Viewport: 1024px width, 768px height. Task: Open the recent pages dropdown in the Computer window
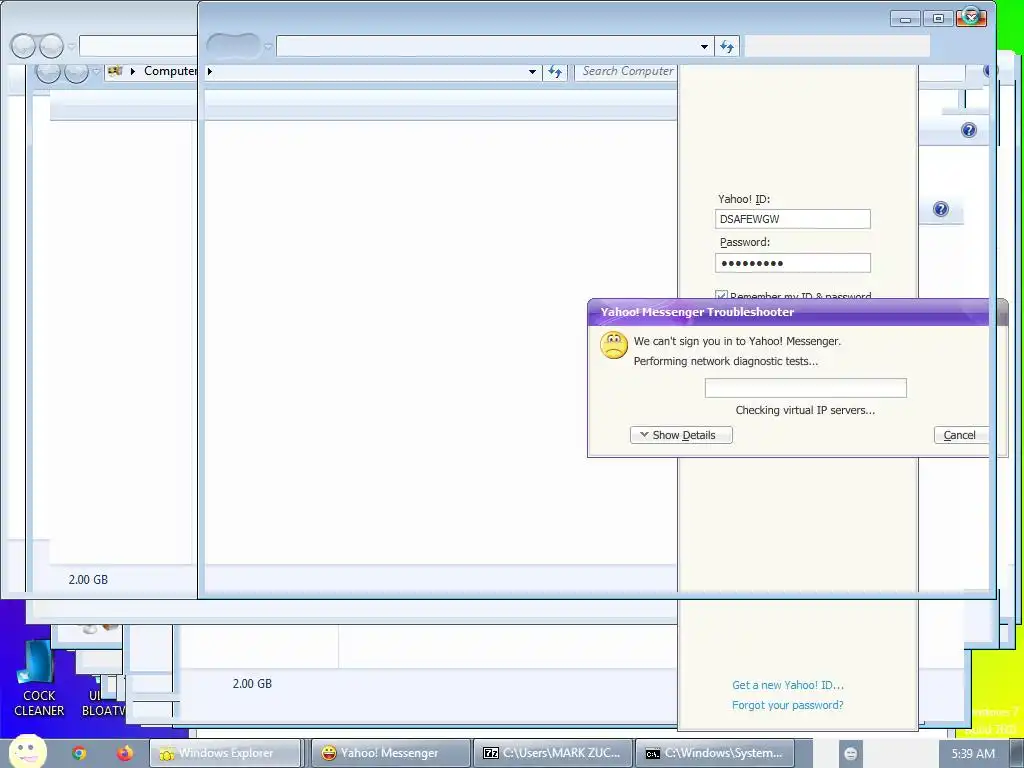pos(96,71)
